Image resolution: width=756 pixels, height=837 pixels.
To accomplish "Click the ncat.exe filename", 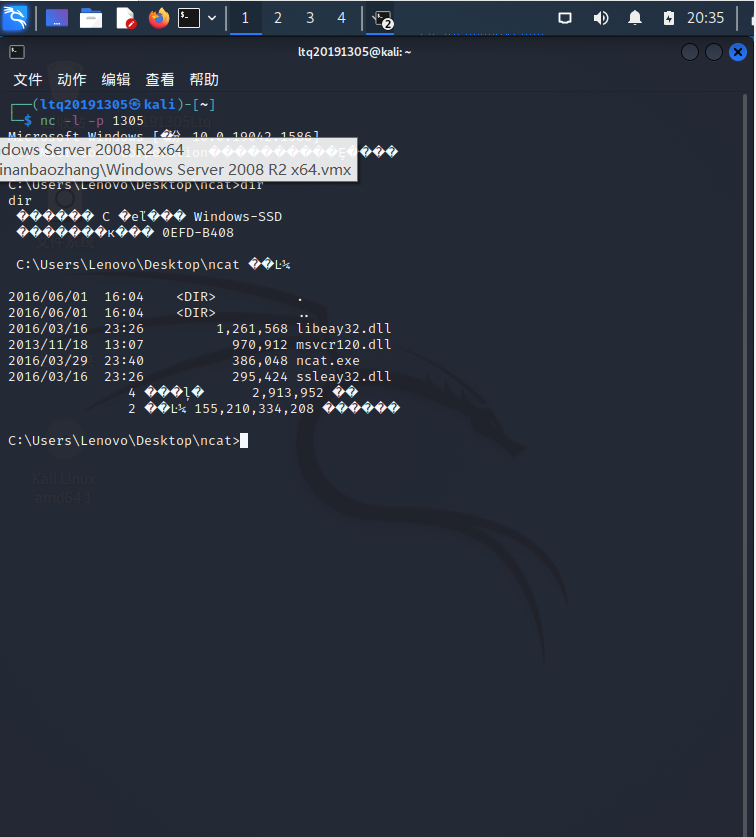I will click(328, 361).
